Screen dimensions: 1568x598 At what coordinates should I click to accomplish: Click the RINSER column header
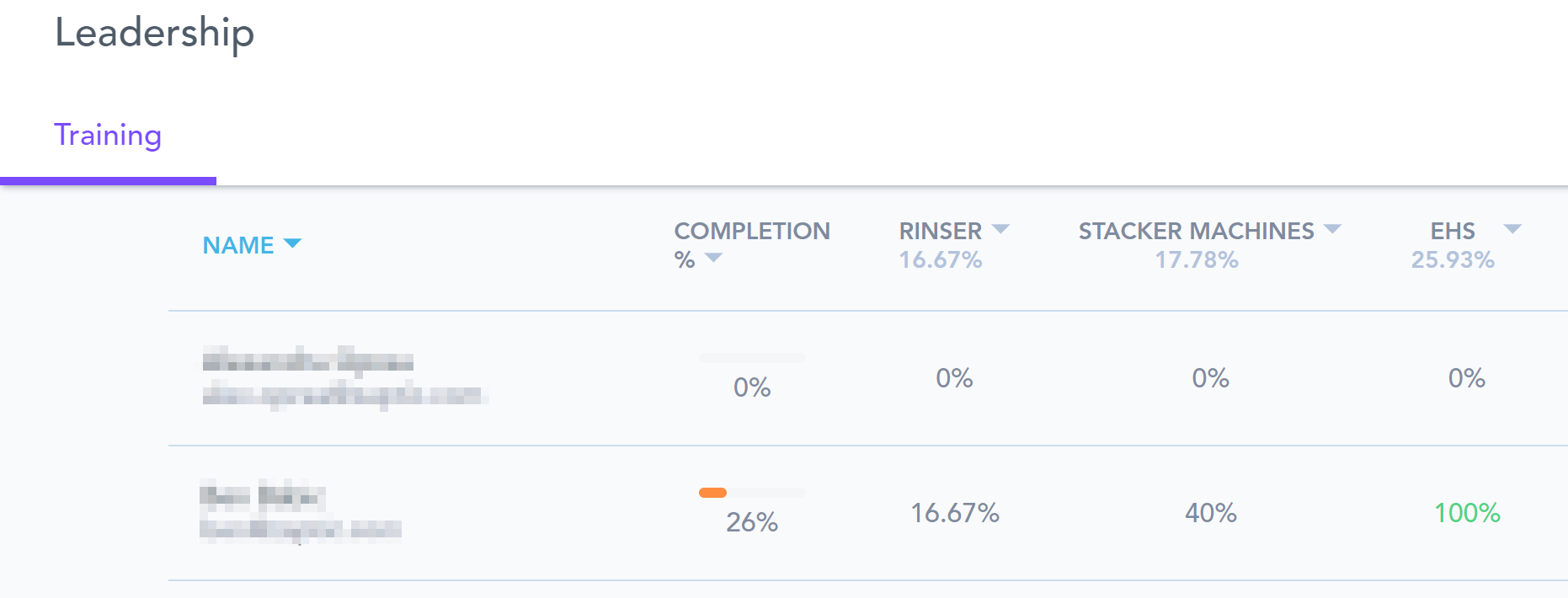click(x=940, y=231)
